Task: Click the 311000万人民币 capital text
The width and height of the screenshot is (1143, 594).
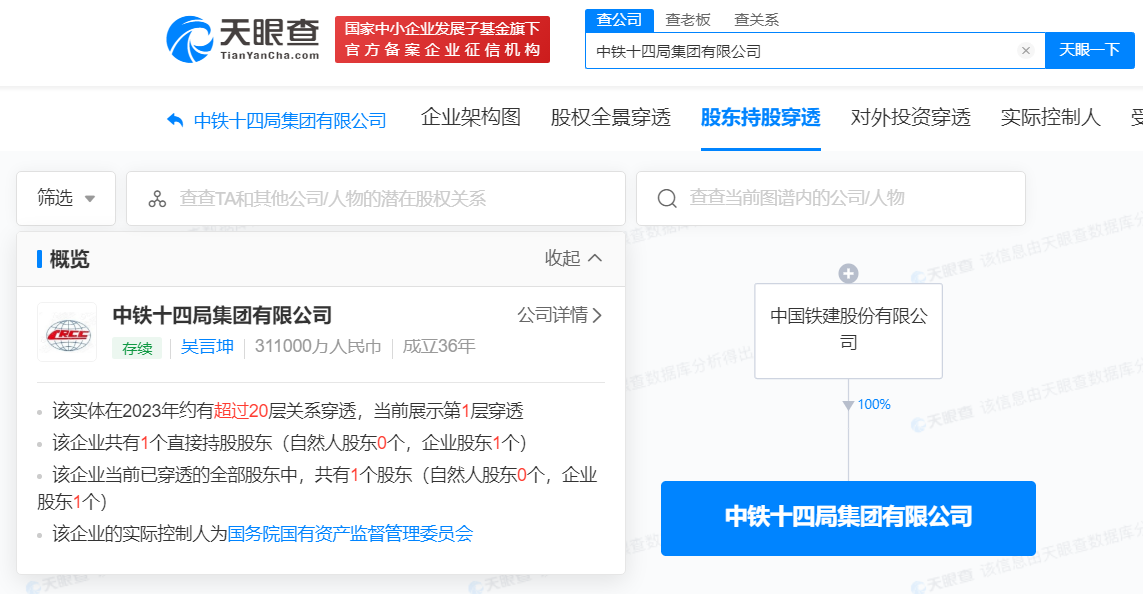Action: click(x=318, y=346)
